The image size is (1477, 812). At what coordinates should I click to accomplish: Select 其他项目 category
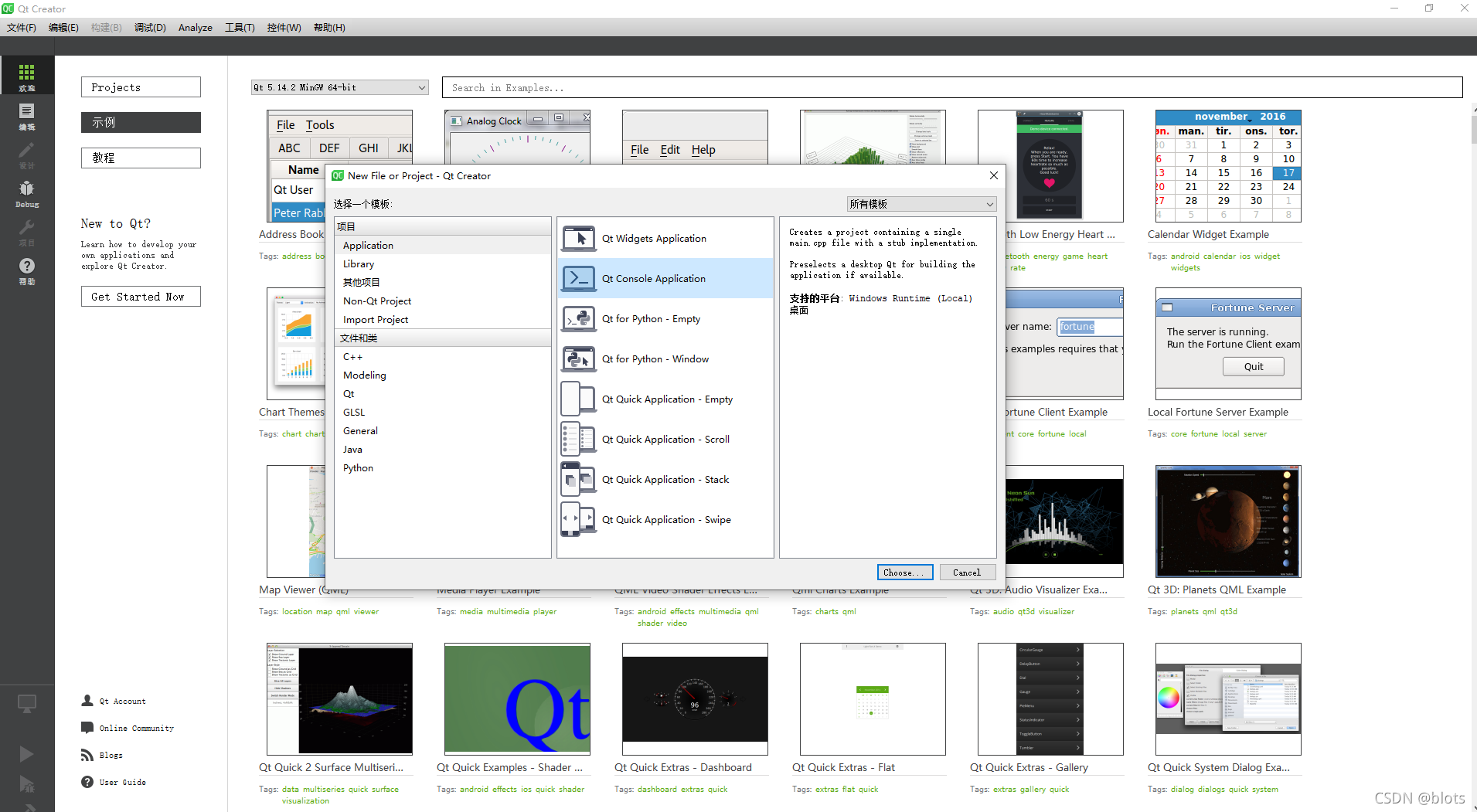click(x=443, y=283)
